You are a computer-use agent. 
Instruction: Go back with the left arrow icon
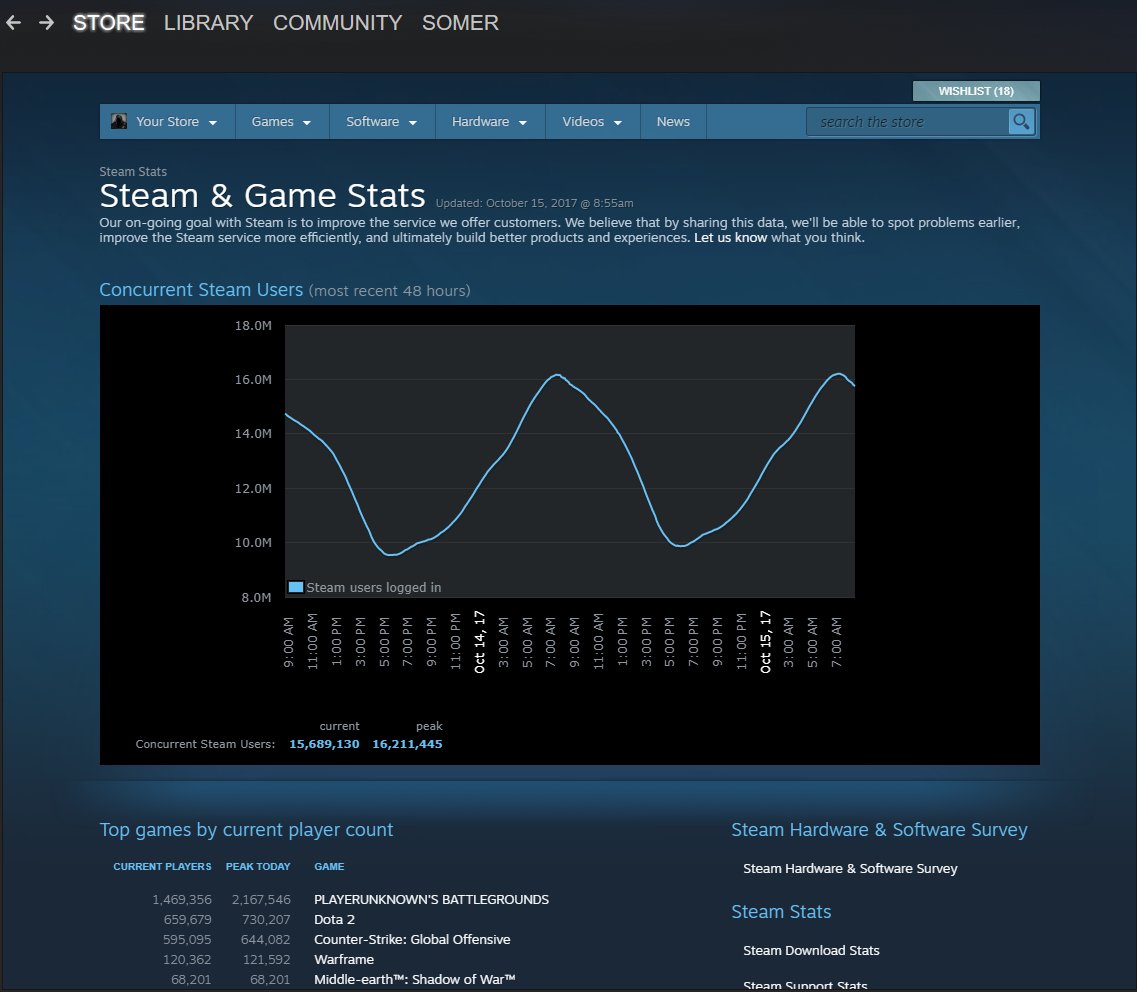13,22
